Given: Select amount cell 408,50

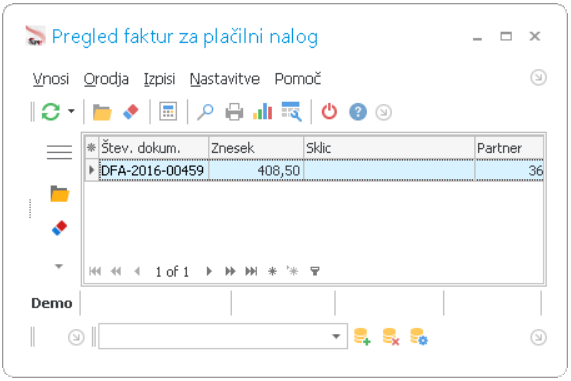Looking at the screenshot, I should coord(256,170).
